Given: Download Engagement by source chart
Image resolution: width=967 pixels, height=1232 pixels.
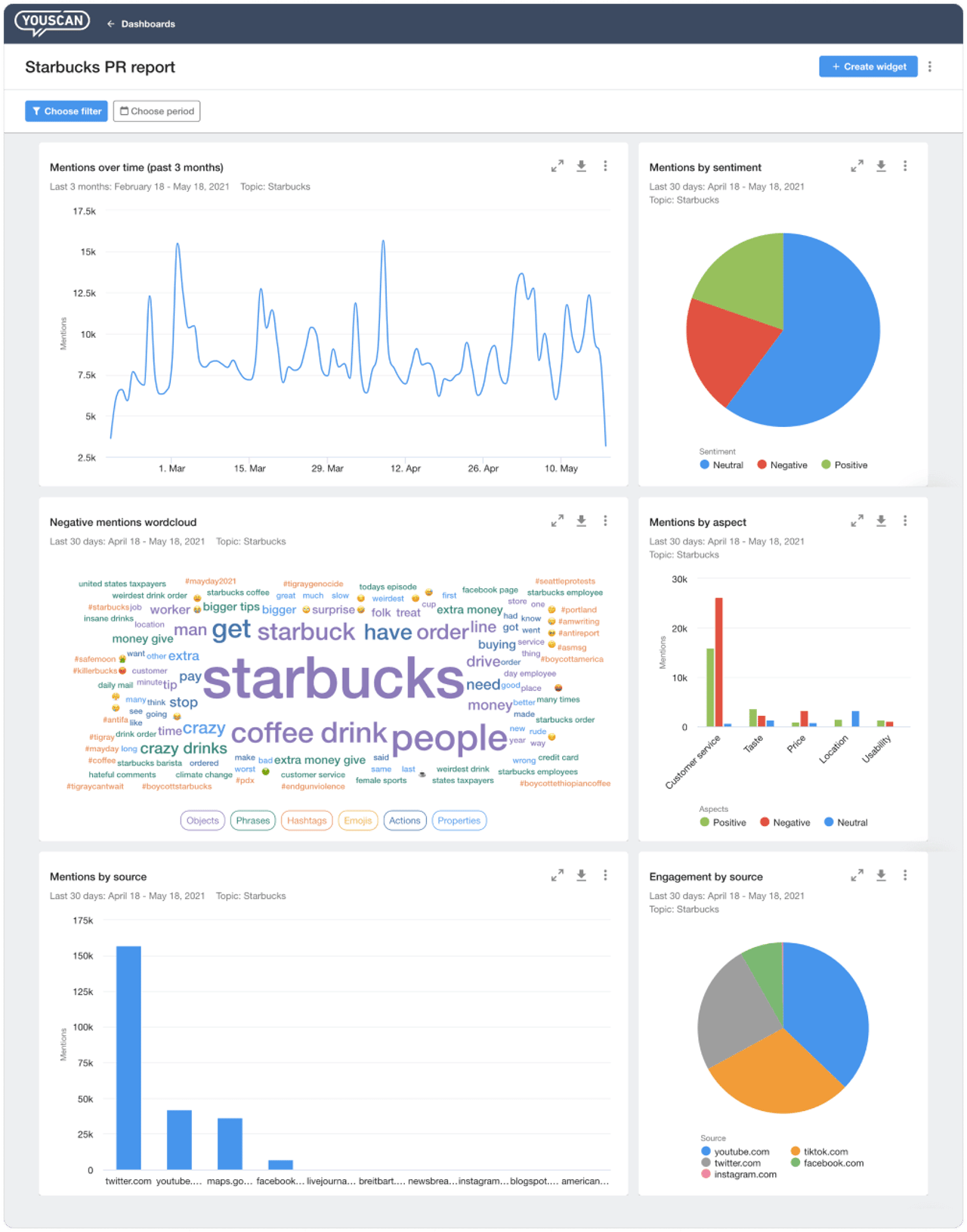Looking at the screenshot, I should pyautogui.click(x=881, y=875).
